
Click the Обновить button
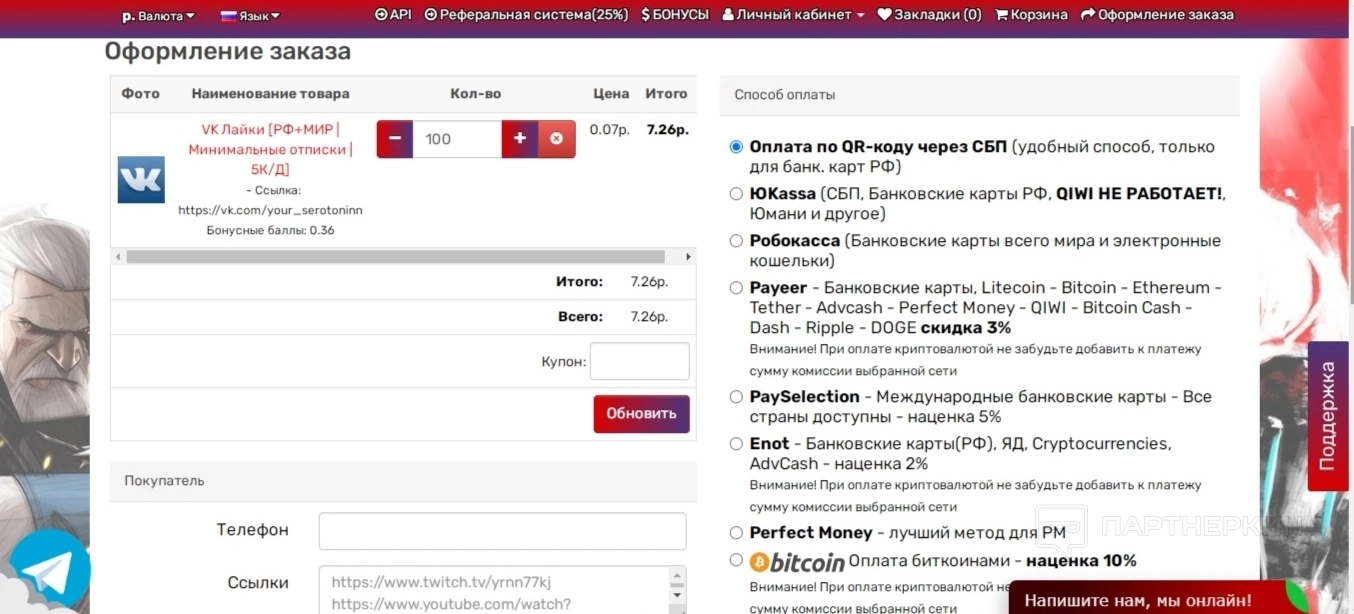(x=641, y=414)
